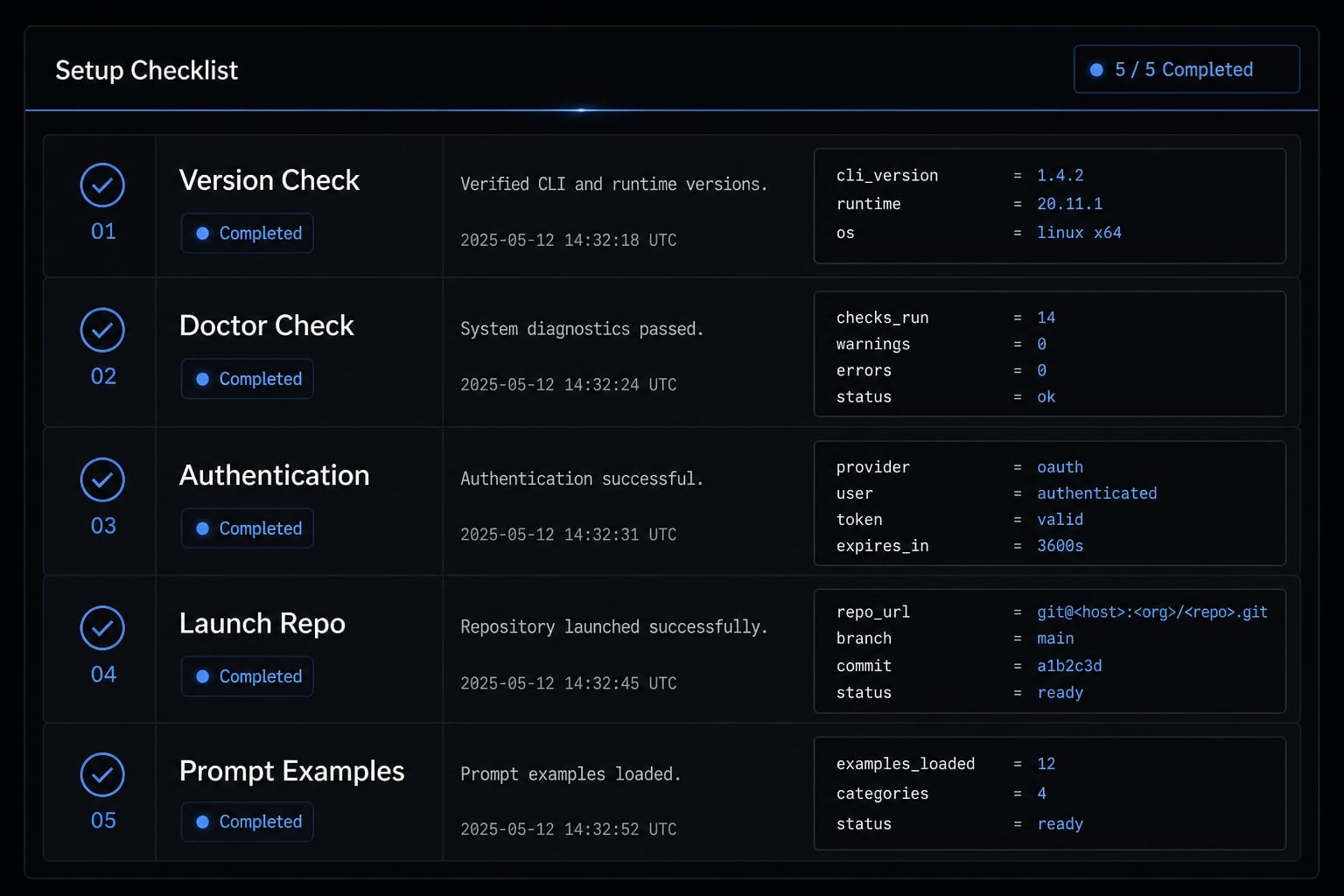Click step number 01
1344x896 pixels.
tap(103, 231)
